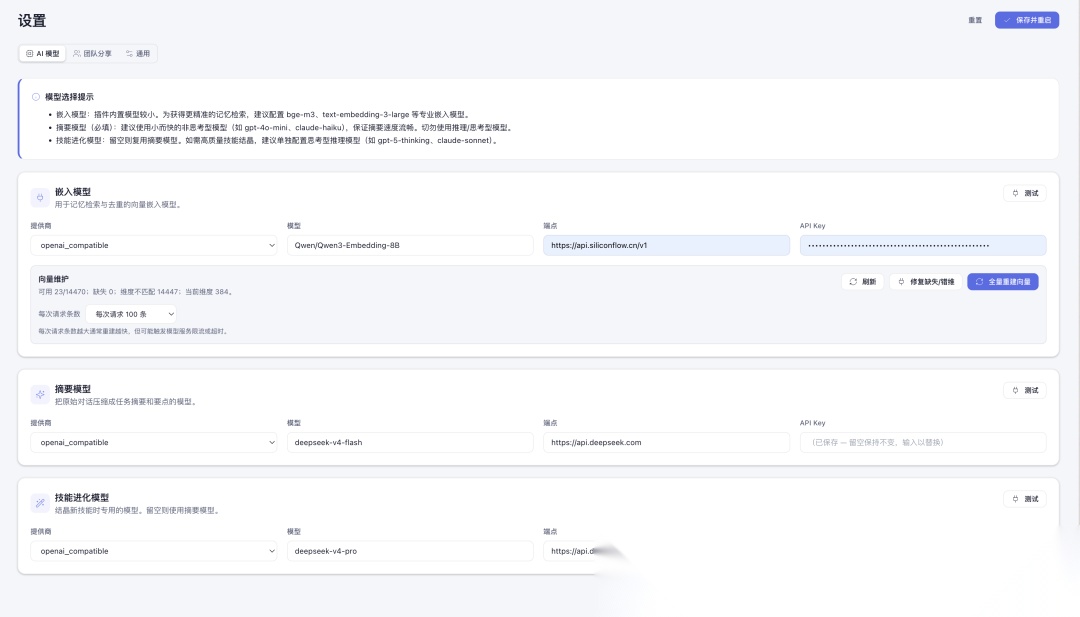The width and height of the screenshot is (1080, 617).
Task: Click the checkmark icon in 保存并重启
Action: [x=1006, y=20]
